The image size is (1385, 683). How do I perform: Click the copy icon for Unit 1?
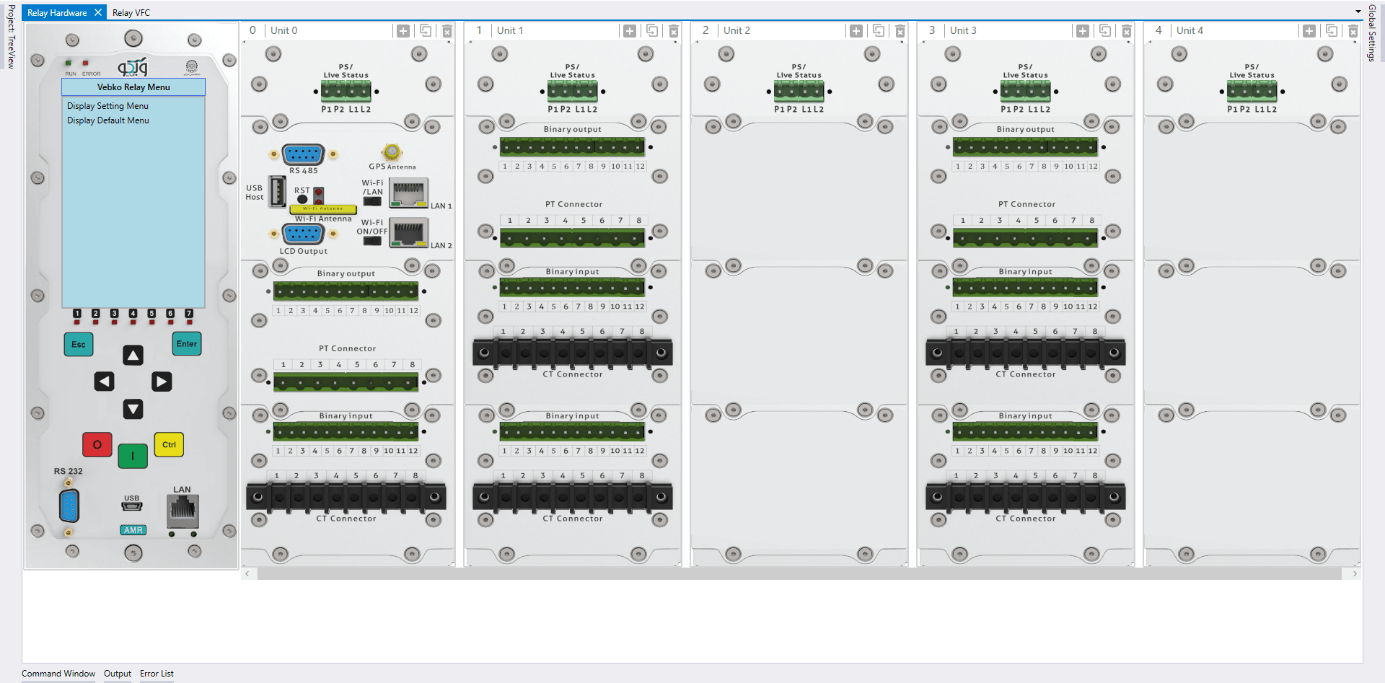point(652,31)
